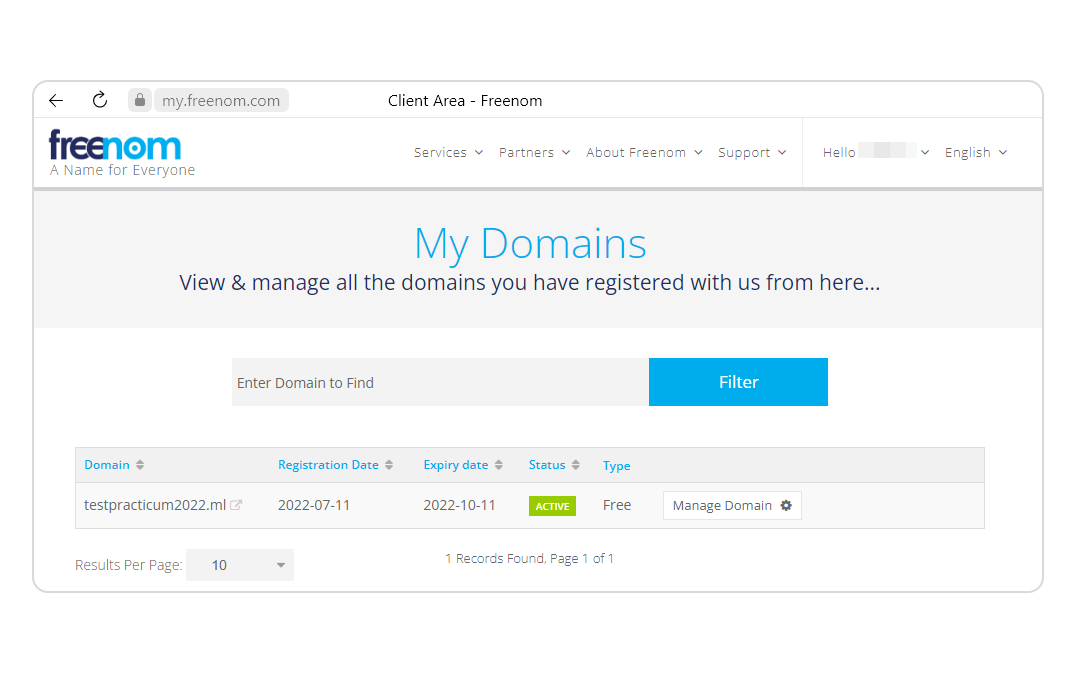1076x673 pixels.
Task: Click the ACTIVE status badge
Action: pyautogui.click(x=552, y=506)
